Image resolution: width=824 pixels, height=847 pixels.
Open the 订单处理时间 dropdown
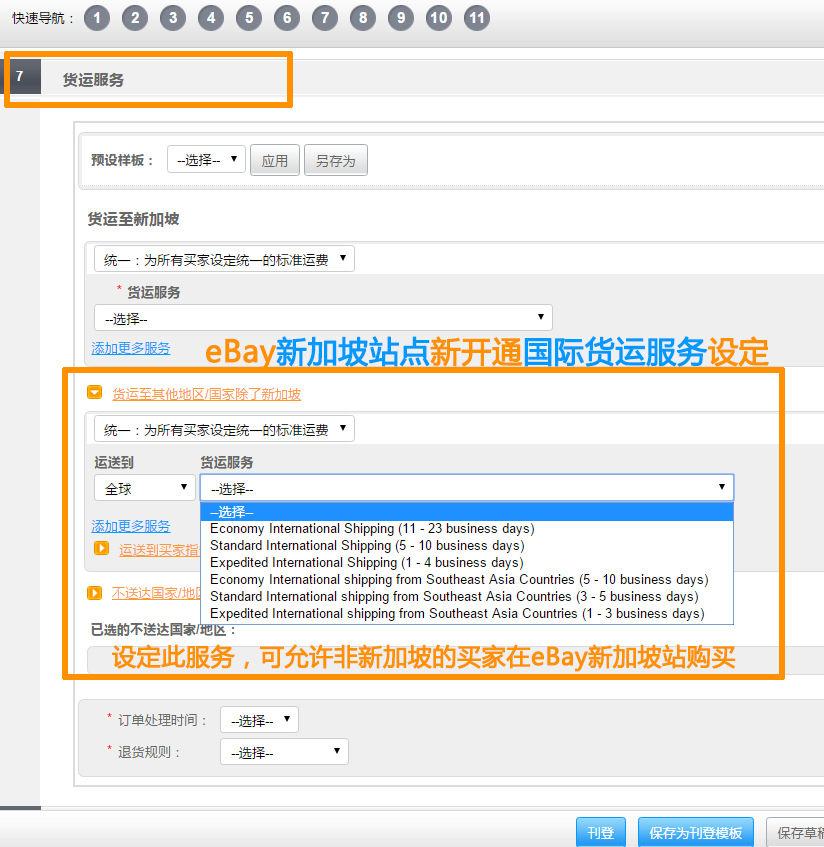[x=259, y=720]
